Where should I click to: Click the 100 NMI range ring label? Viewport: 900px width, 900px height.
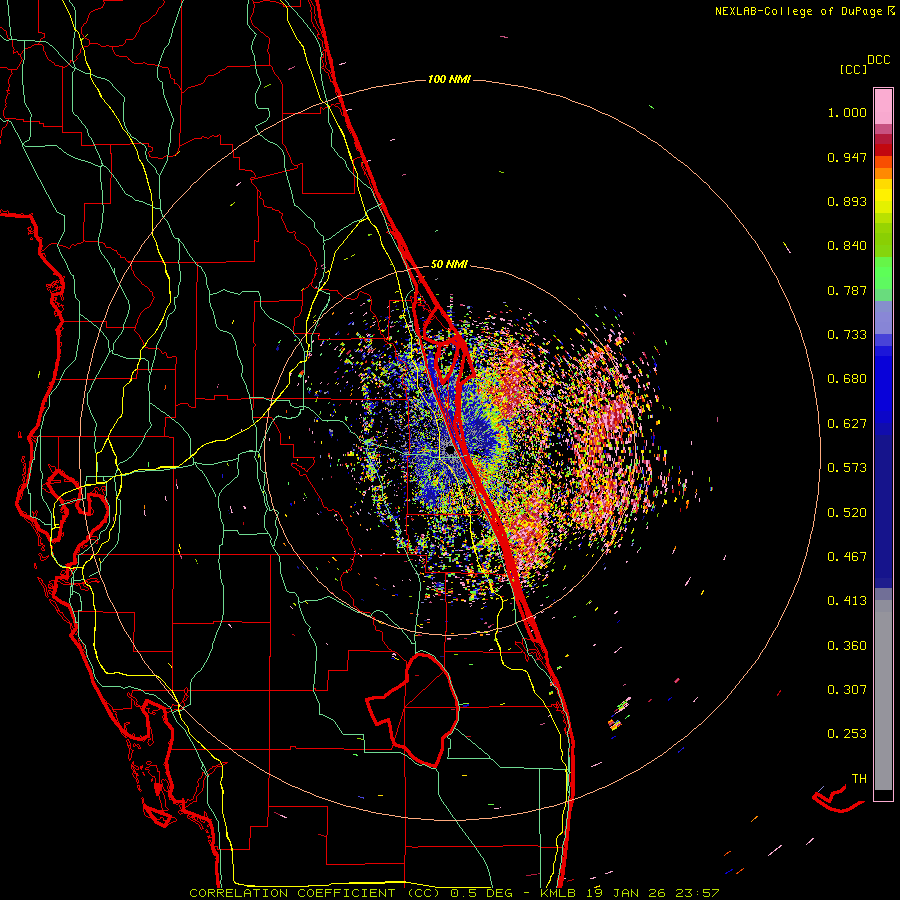(449, 79)
